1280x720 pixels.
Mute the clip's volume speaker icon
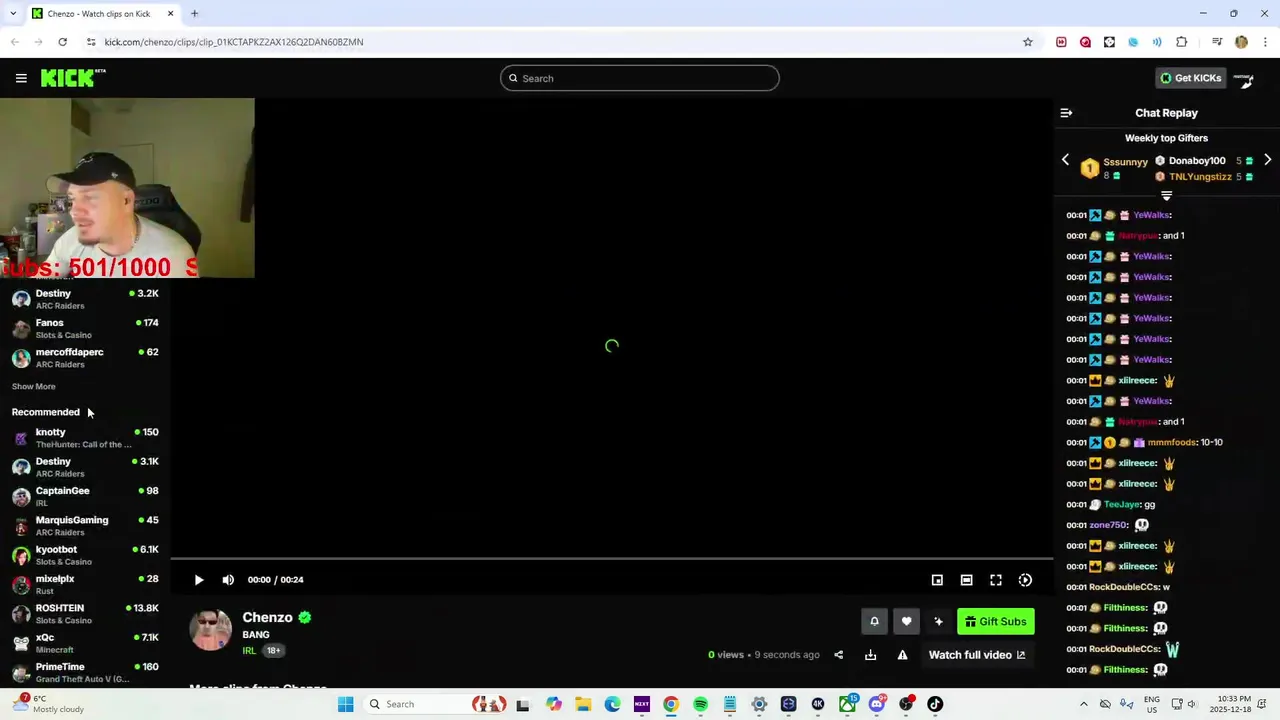coord(228,580)
